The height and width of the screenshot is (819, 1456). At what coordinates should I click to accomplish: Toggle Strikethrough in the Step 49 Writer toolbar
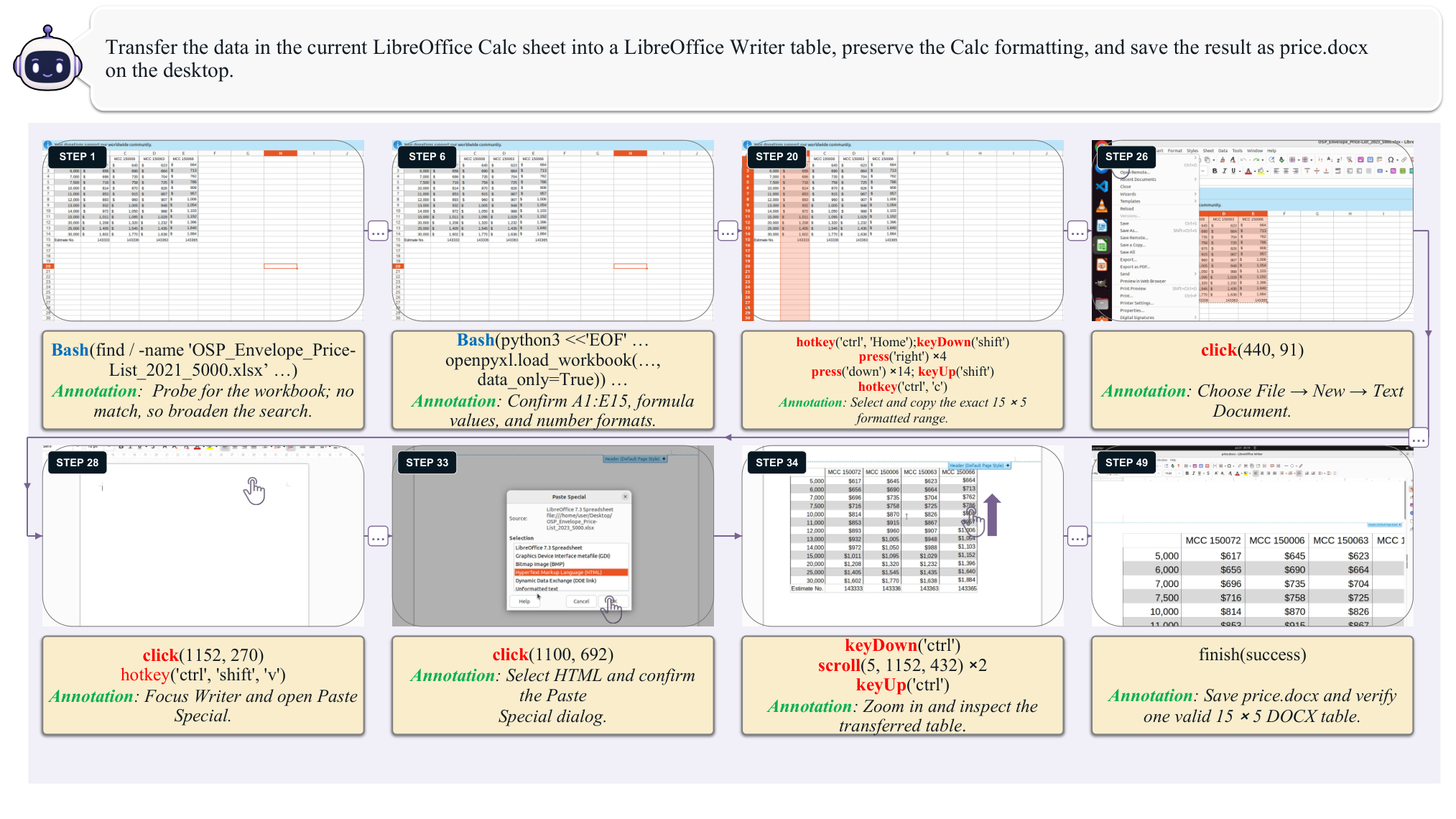1208,473
